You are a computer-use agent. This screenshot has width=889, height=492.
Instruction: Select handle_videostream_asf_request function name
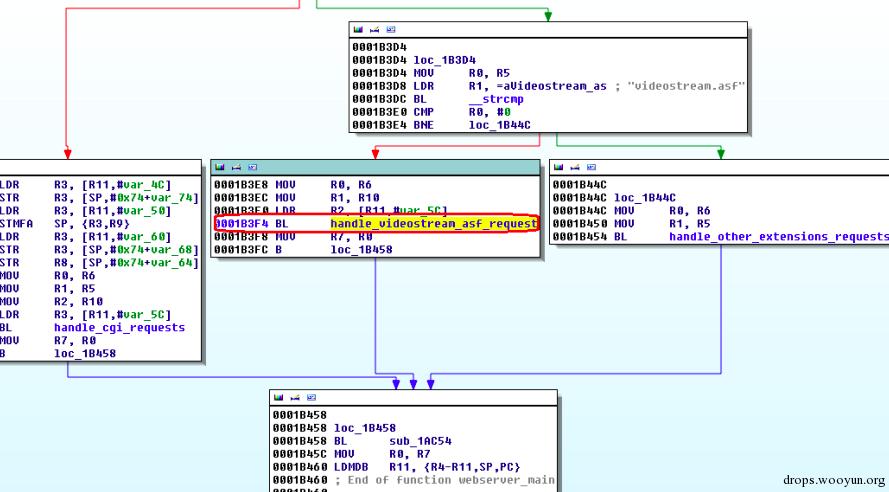(x=434, y=223)
